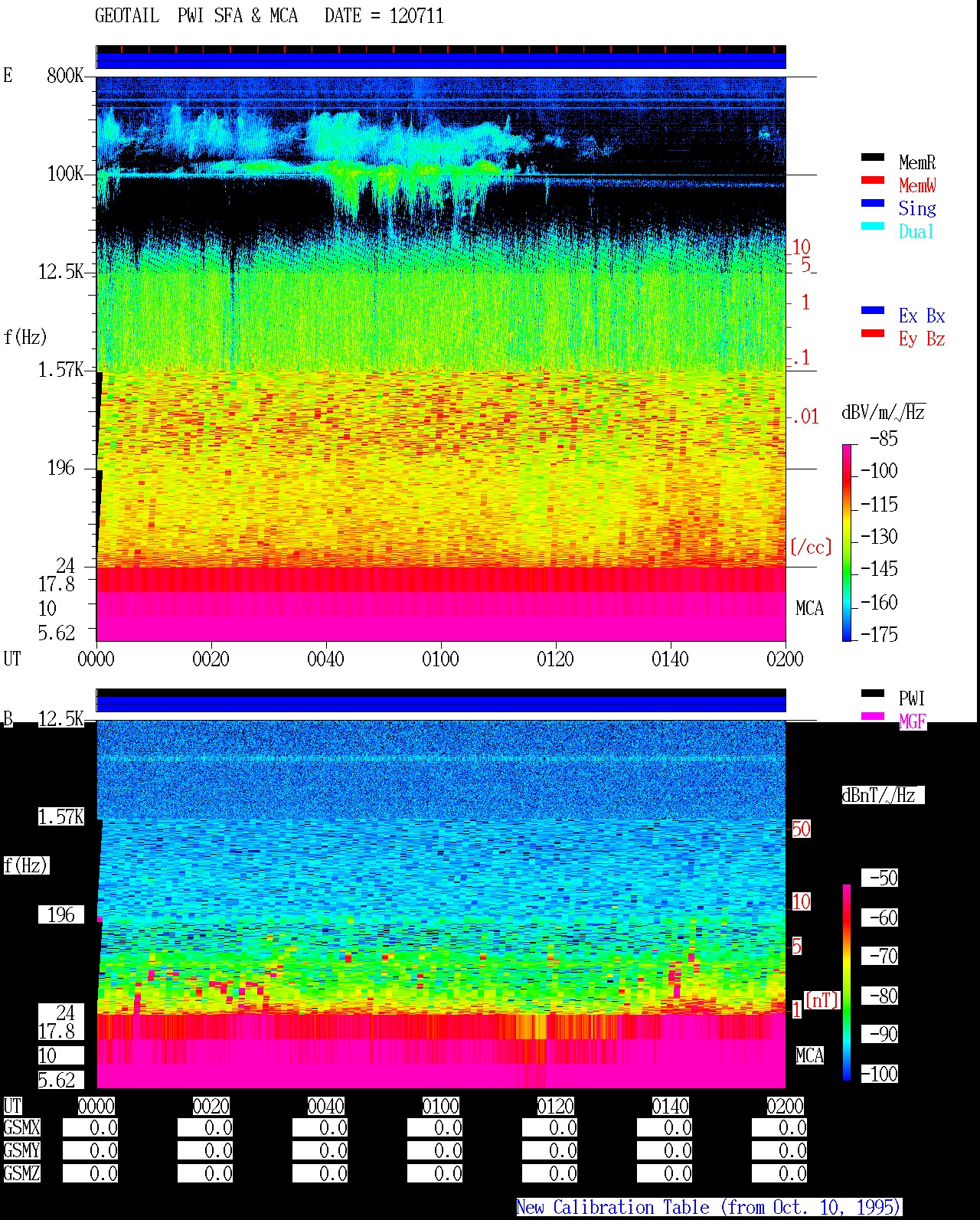
Task: Click the '12.5K' frequency label on the B panel
Action: coord(60,719)
